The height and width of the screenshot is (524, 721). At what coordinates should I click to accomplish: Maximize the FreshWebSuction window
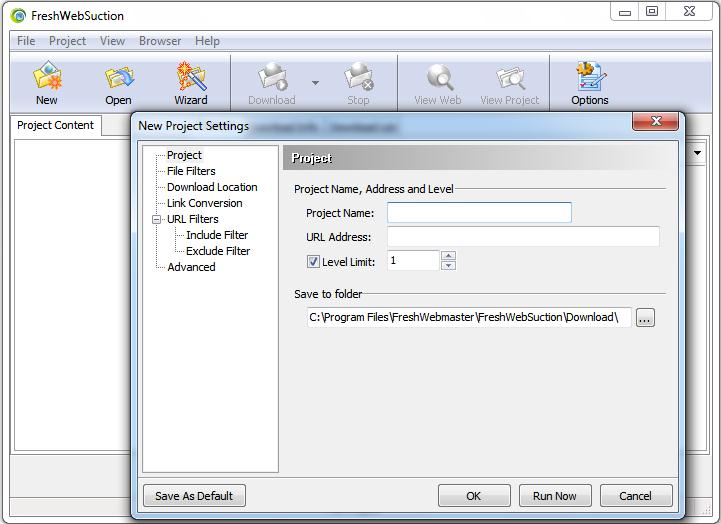652,12
